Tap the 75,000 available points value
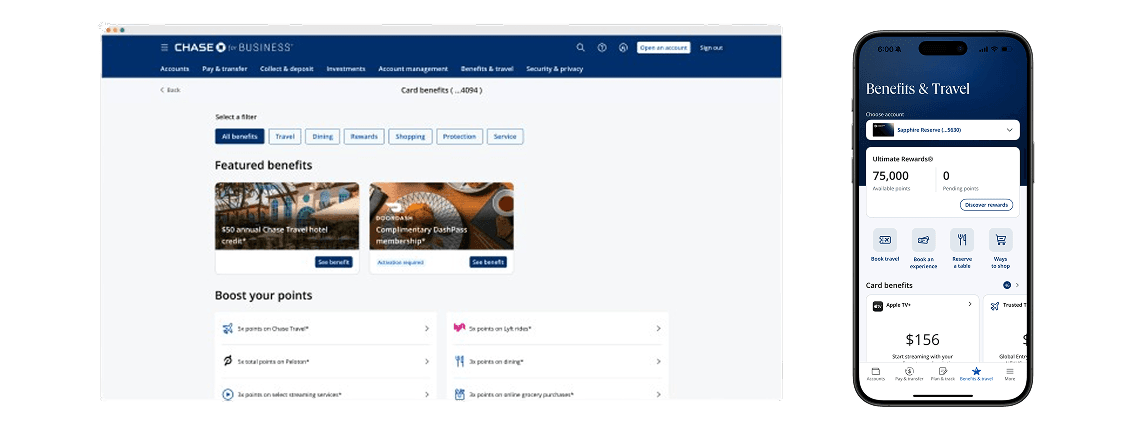Screen dimensions: 1136x437 (890, 176)
